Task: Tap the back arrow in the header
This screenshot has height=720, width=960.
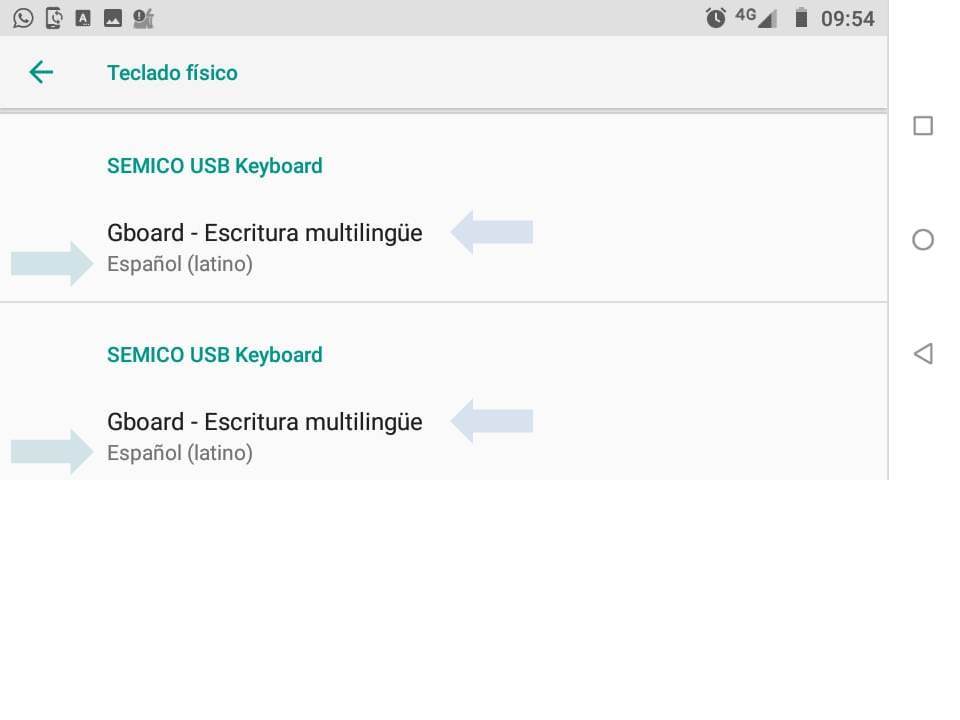Action: coord(41,72)
